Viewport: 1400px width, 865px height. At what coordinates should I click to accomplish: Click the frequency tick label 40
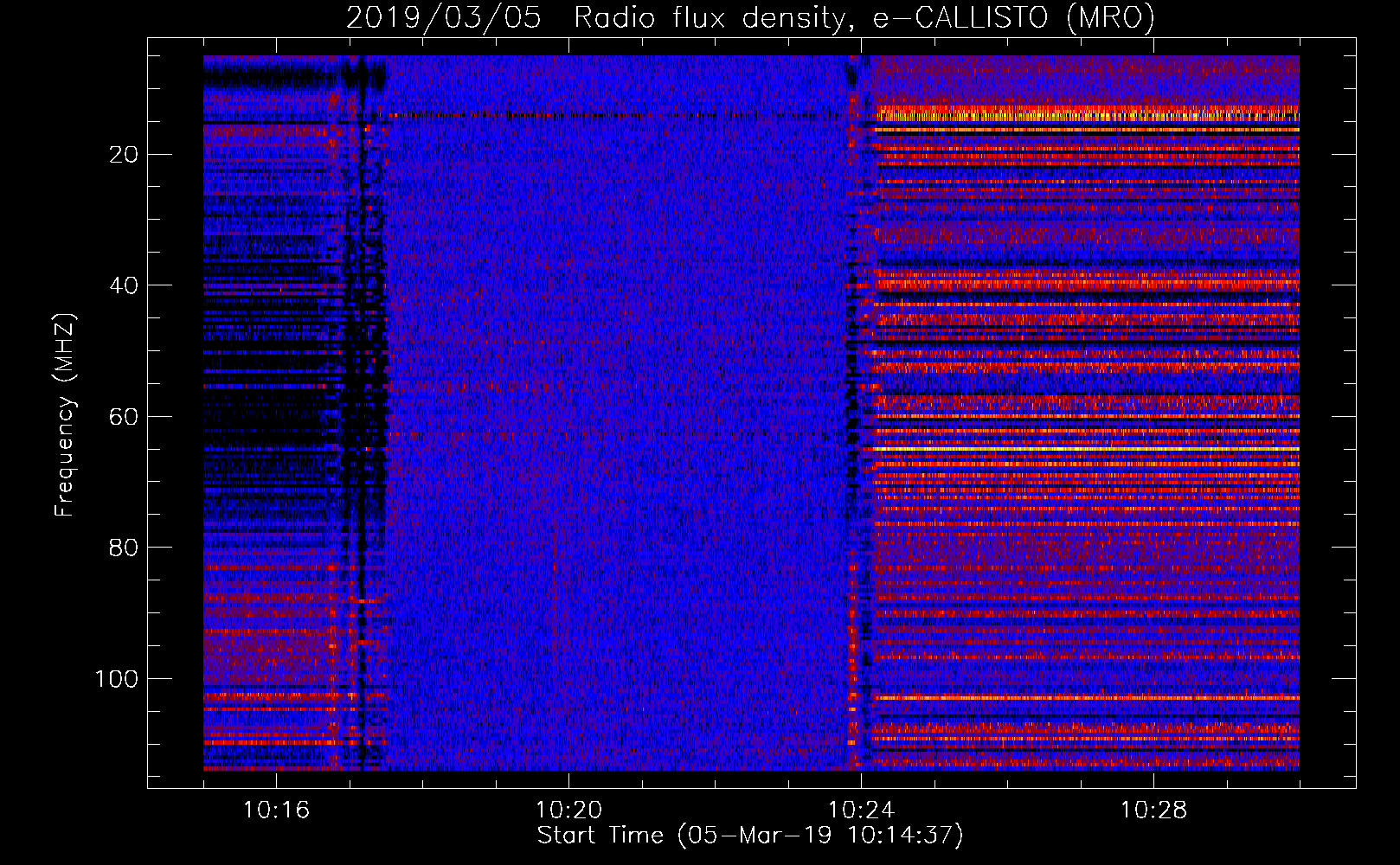[125, 285]
